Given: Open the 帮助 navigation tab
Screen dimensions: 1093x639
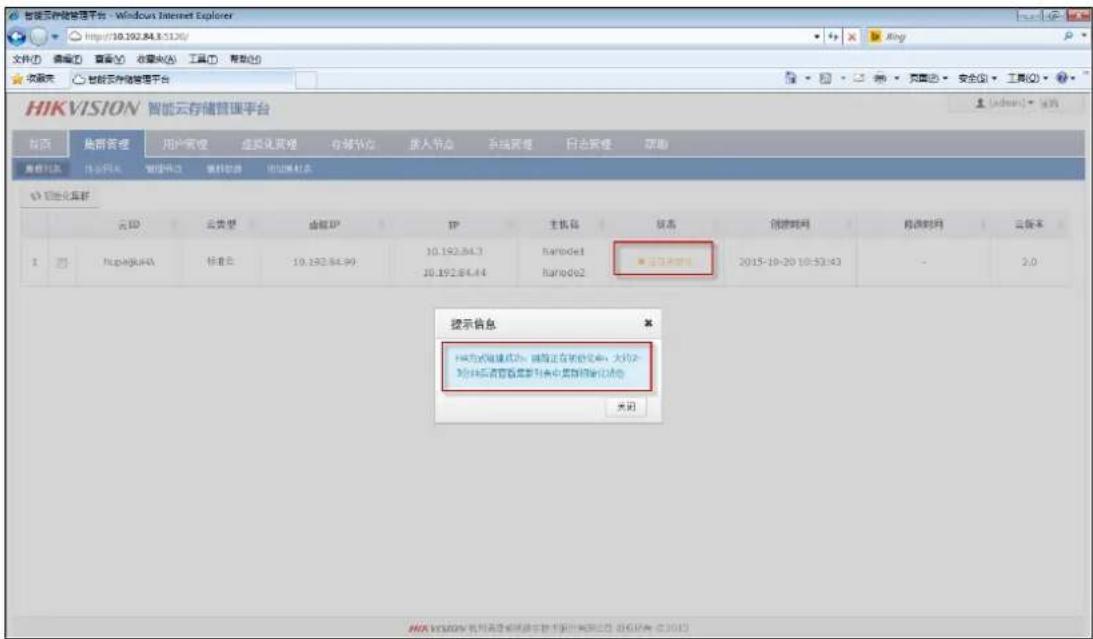Looking at the screenshot, I should coord(656,144).
